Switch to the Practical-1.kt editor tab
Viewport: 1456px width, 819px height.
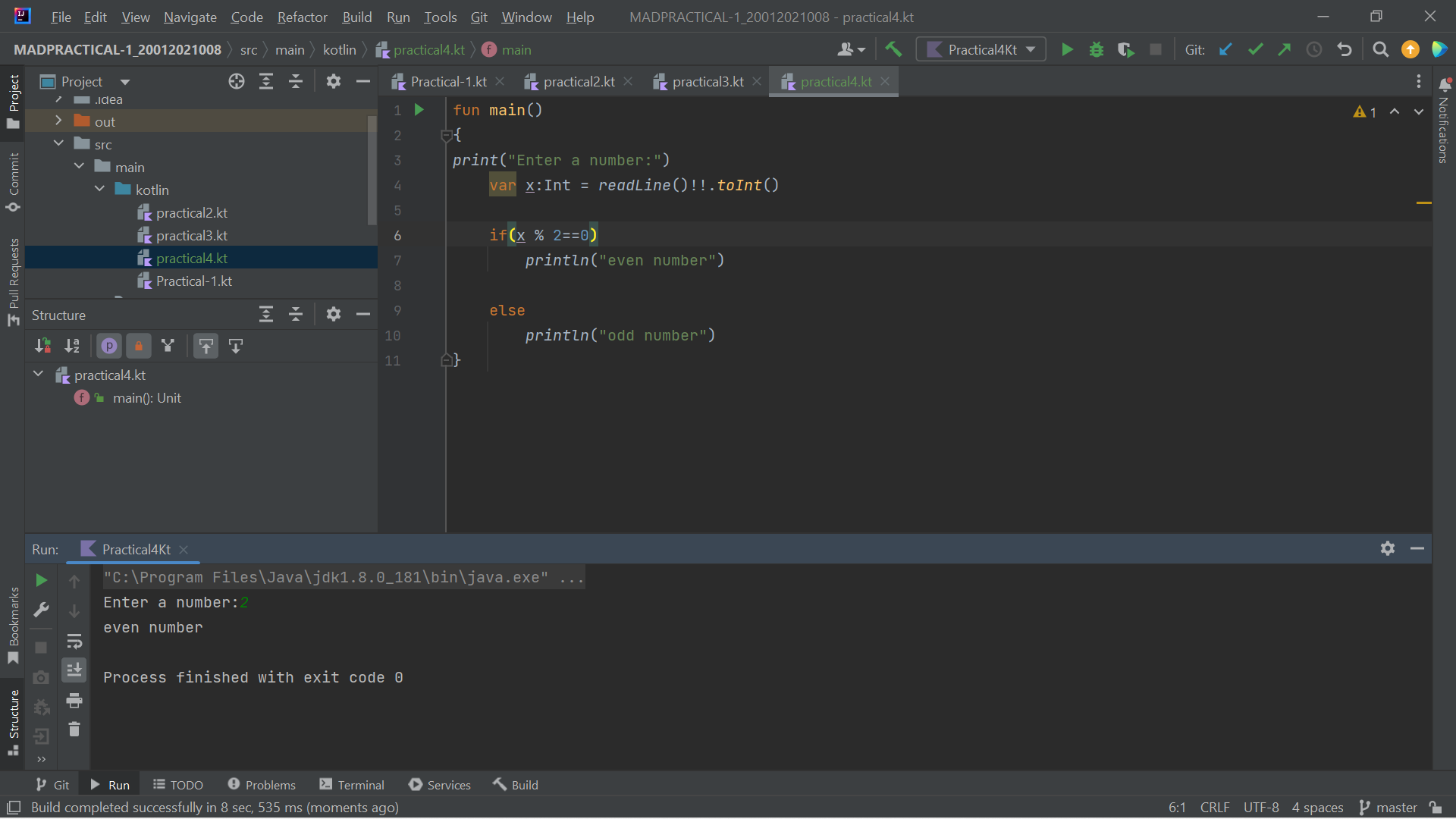448,82
